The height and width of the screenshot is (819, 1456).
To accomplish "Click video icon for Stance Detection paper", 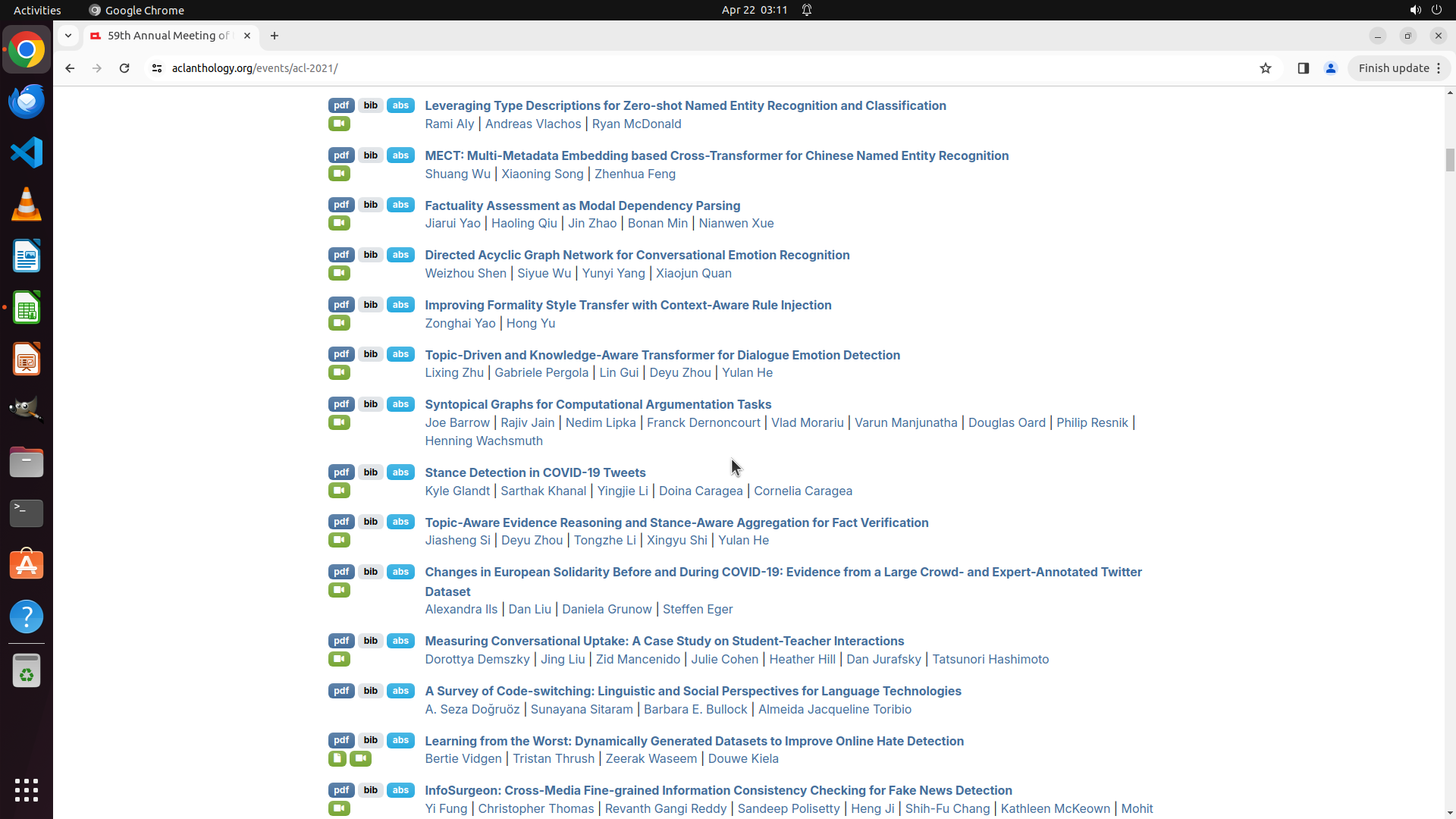I will [x=339, y=491].
